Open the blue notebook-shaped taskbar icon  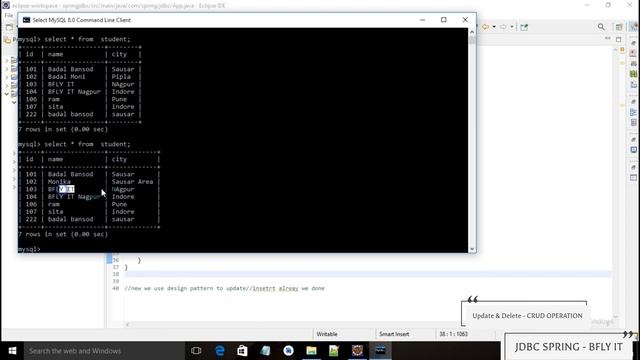[x=265, y=351]
